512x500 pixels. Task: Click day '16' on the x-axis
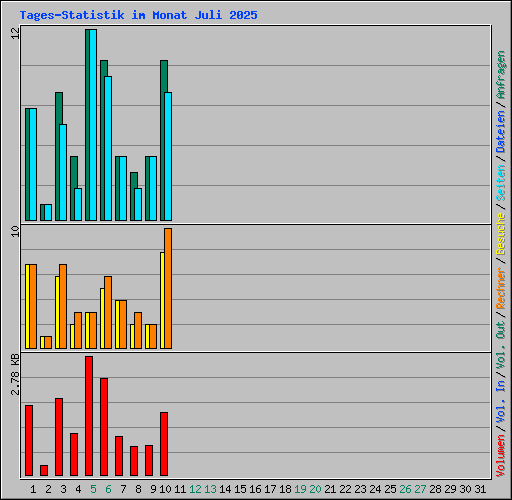coord(255,489)
